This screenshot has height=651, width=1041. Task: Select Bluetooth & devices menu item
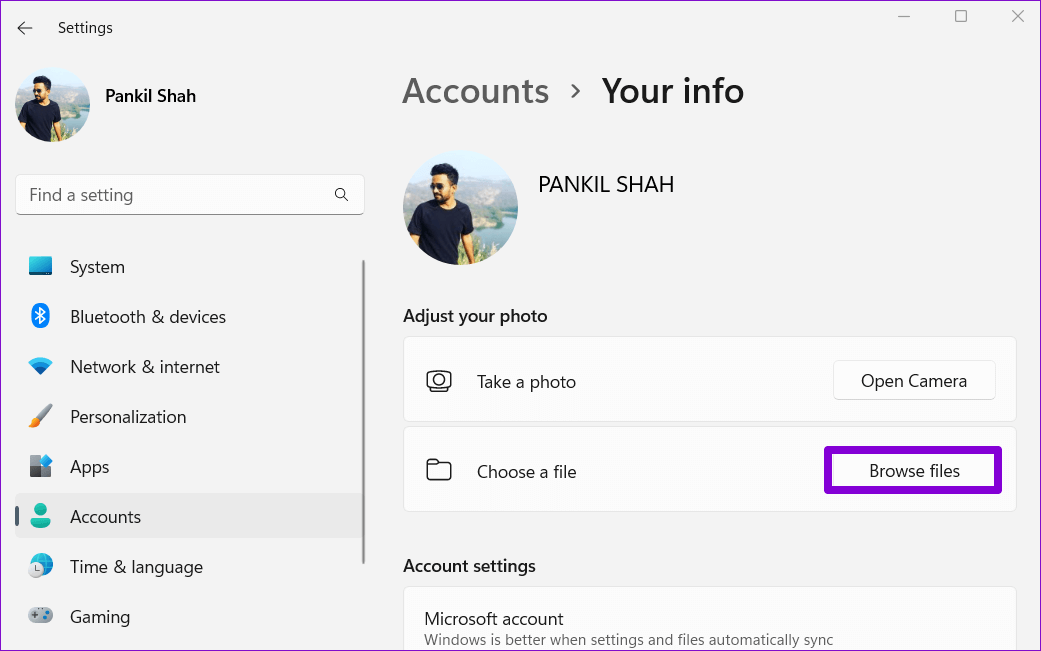[148, 317]
